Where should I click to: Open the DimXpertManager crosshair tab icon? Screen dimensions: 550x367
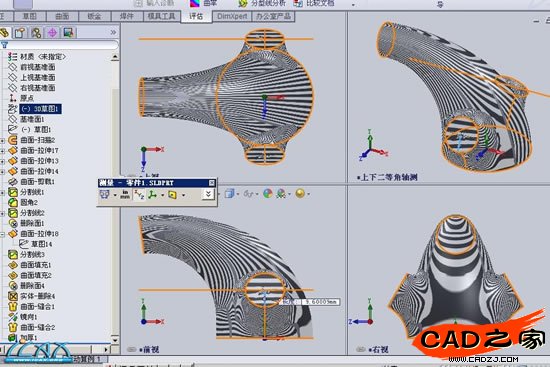(52, 33)
